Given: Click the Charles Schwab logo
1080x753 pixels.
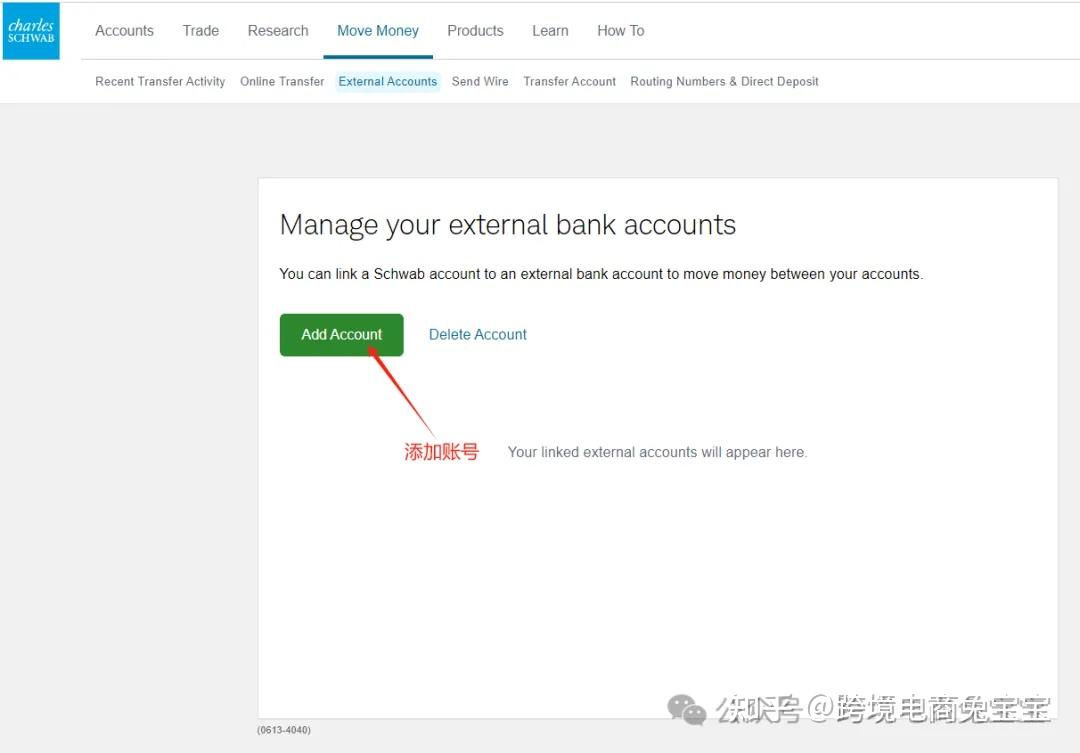Looking at the screenshot, I should pyautogui.click(x=31, y=31).
